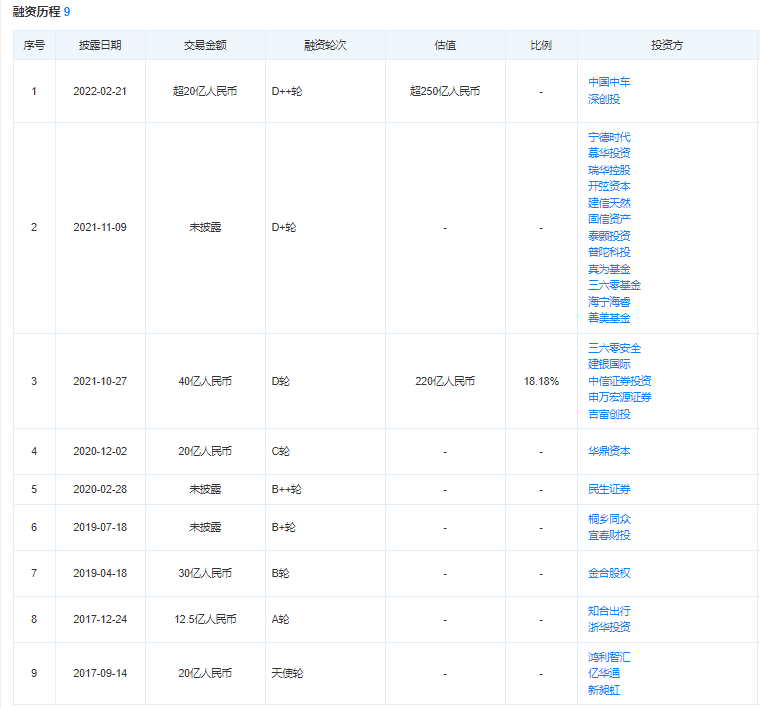Open the 真为基金 investor link
The image size is (760, 708).
(609, 269)
